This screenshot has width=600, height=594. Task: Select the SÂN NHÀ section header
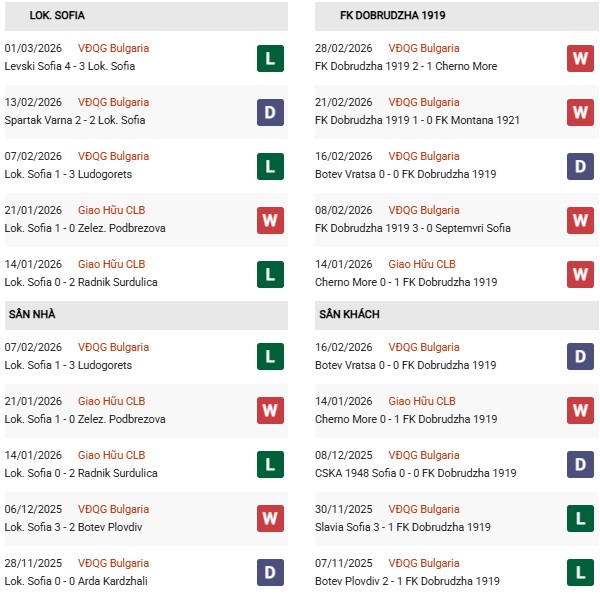[x=30, y=314]
